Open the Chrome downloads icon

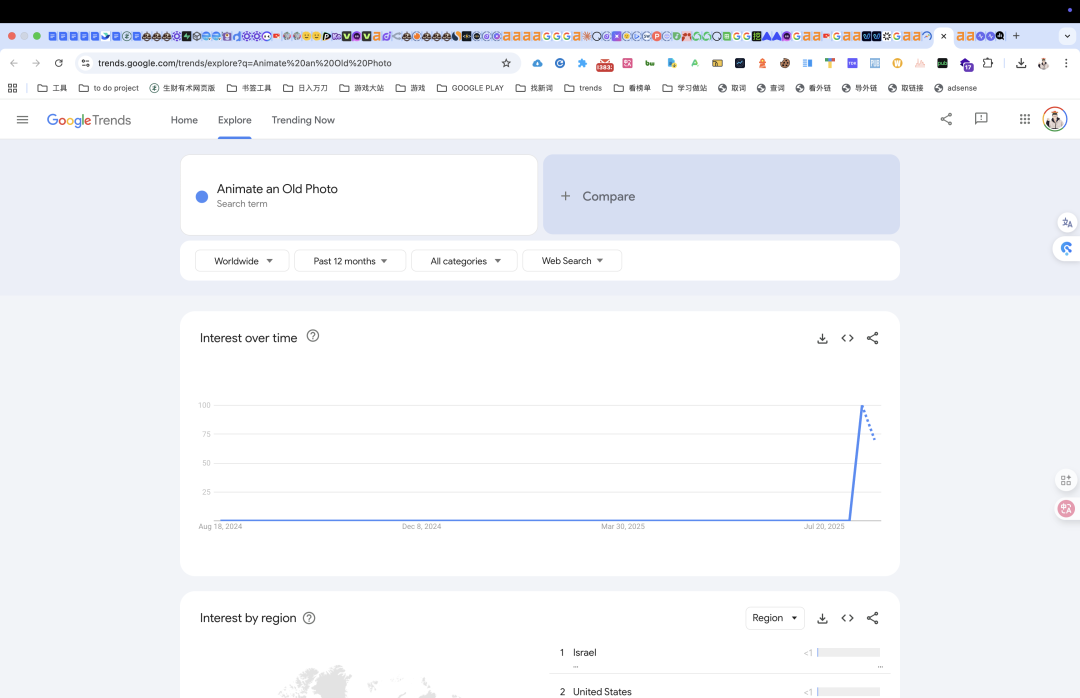point(1021,63)
